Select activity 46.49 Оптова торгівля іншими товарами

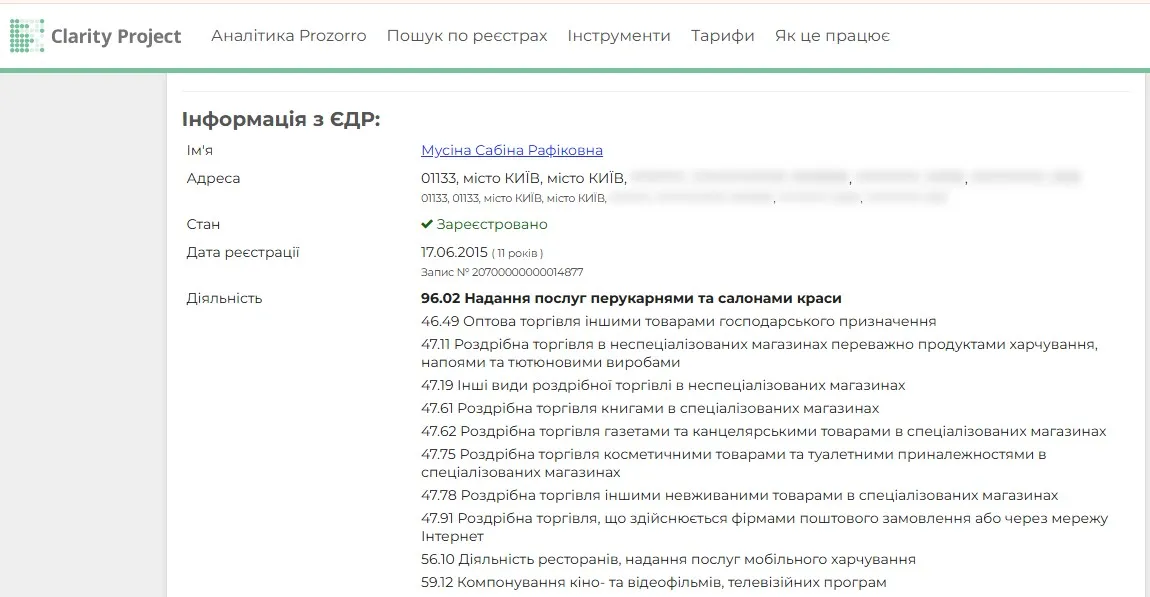coord(678,321)
